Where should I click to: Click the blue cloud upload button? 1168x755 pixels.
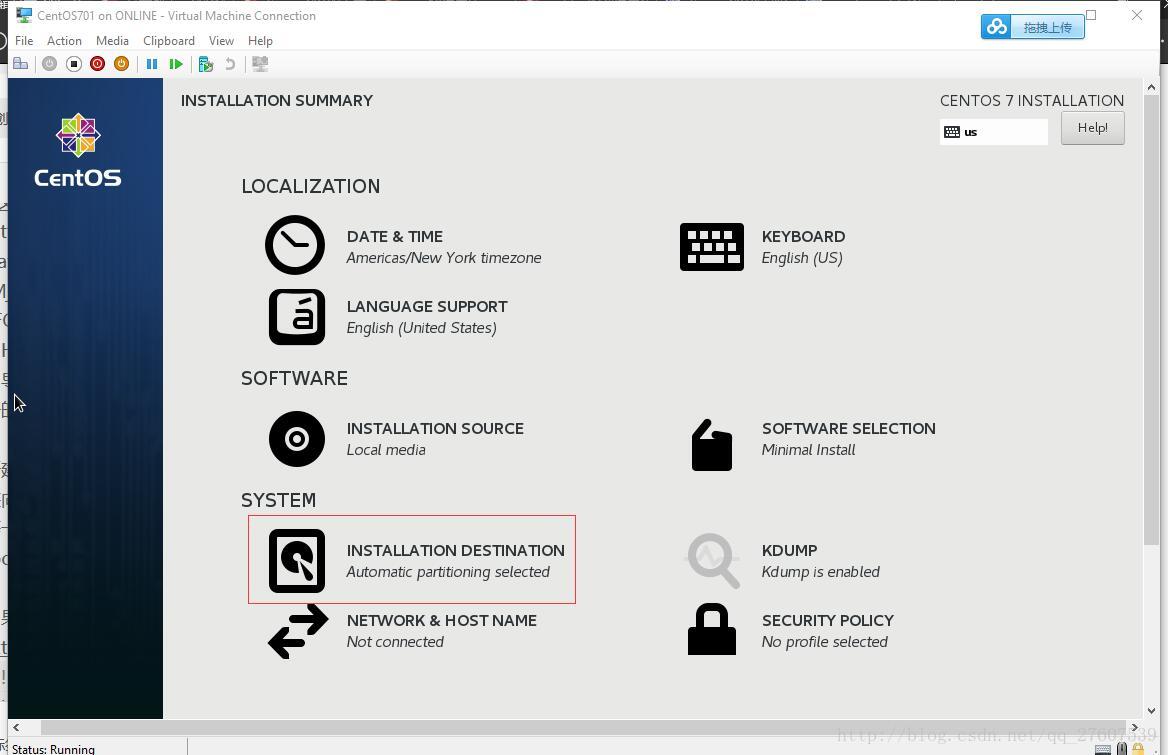1032,27
